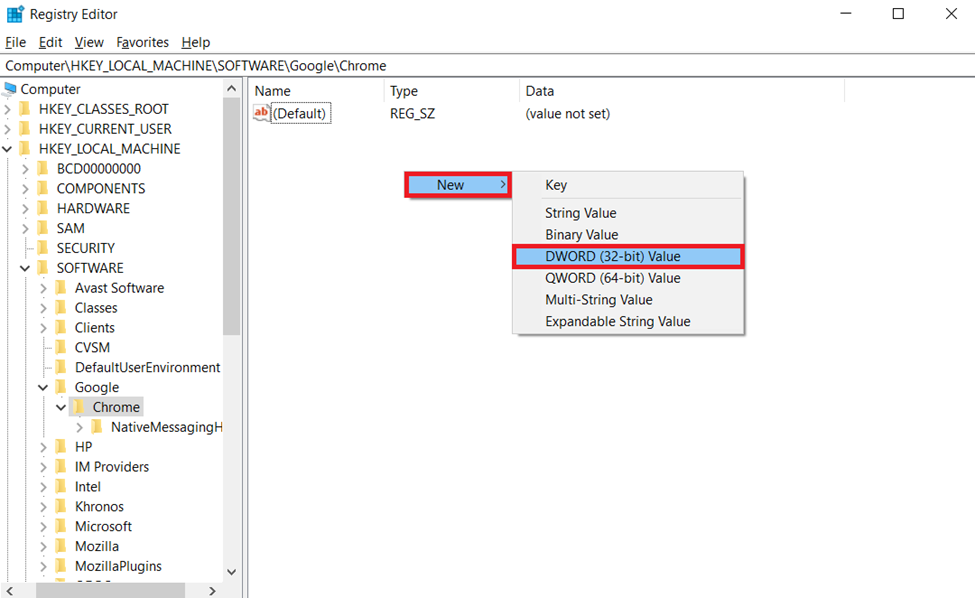The width and height of the screenshot is (975, 598).
Task: Open the Favorites menu
Action: 142,42
